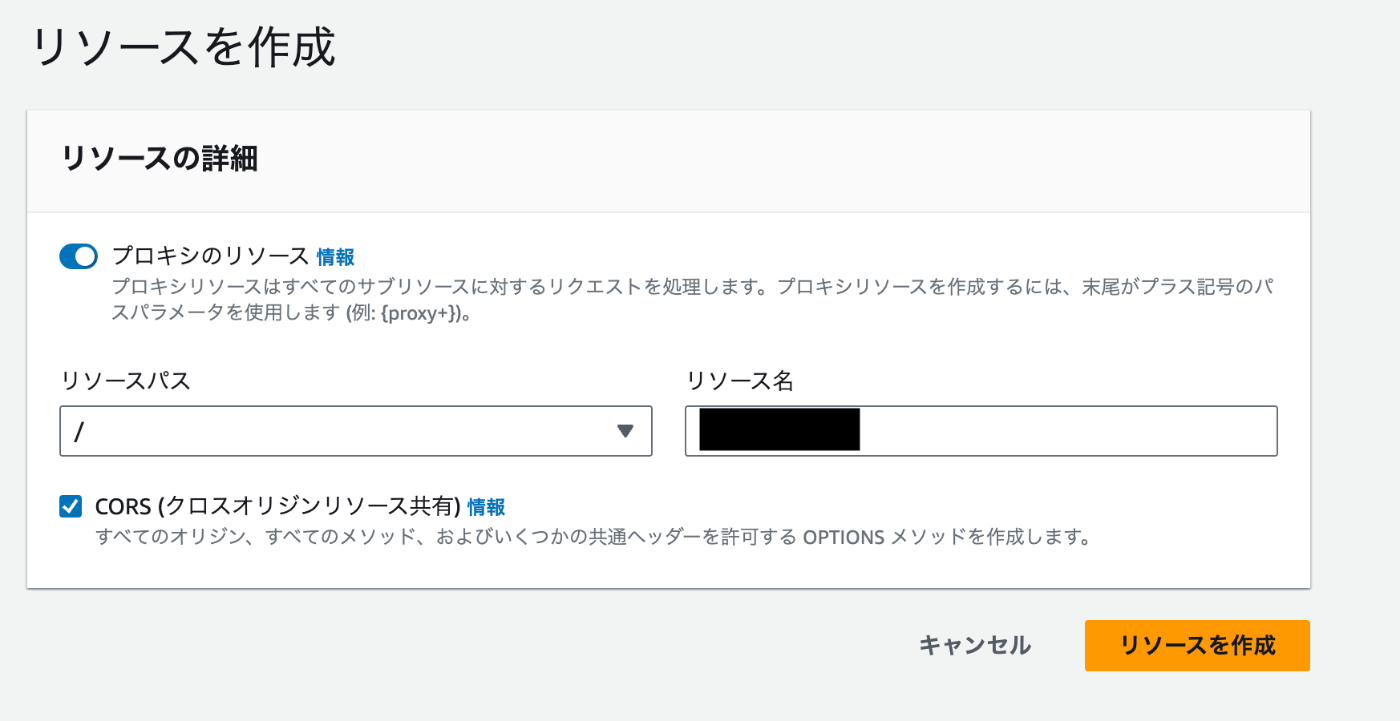Focus the リソース名 input field

[x=981, y=431]
